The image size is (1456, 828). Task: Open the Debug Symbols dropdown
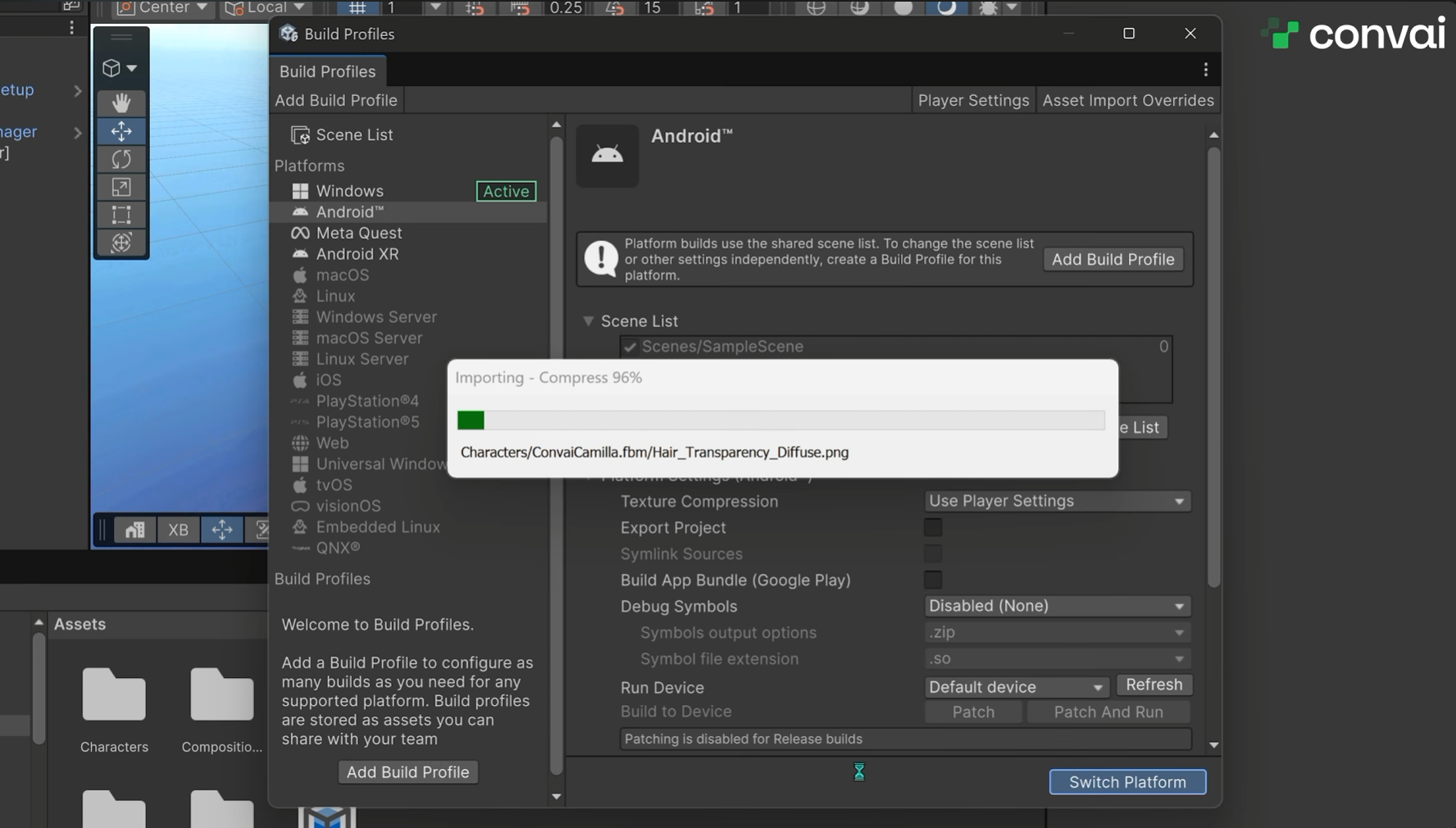click(x=1057, y=606)
